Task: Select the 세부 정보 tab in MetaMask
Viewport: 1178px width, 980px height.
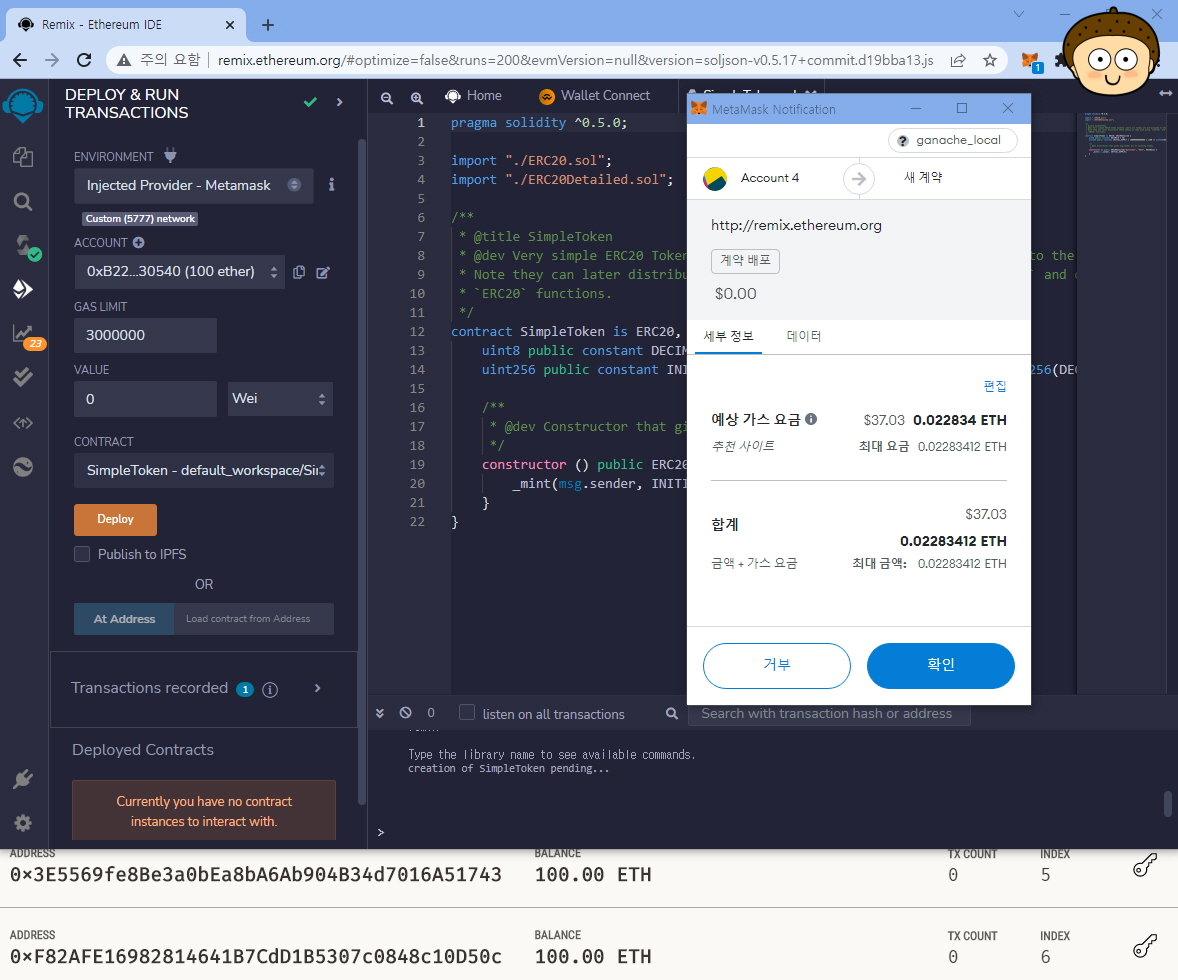Action: pos(728,337)
